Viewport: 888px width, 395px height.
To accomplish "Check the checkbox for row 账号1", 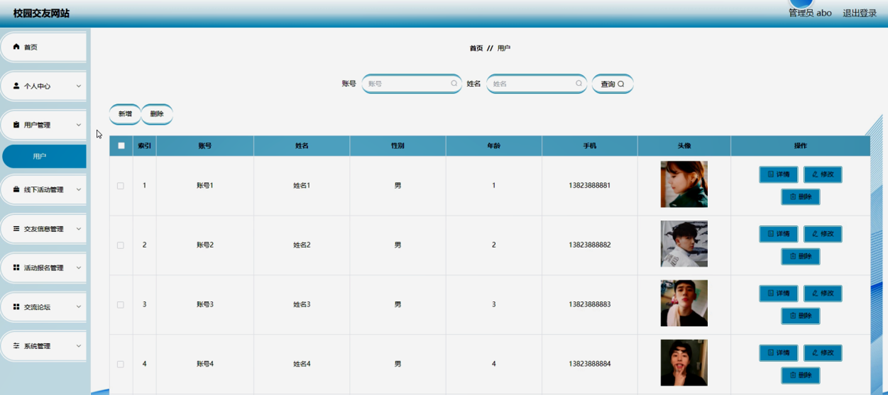I will 120,186.
